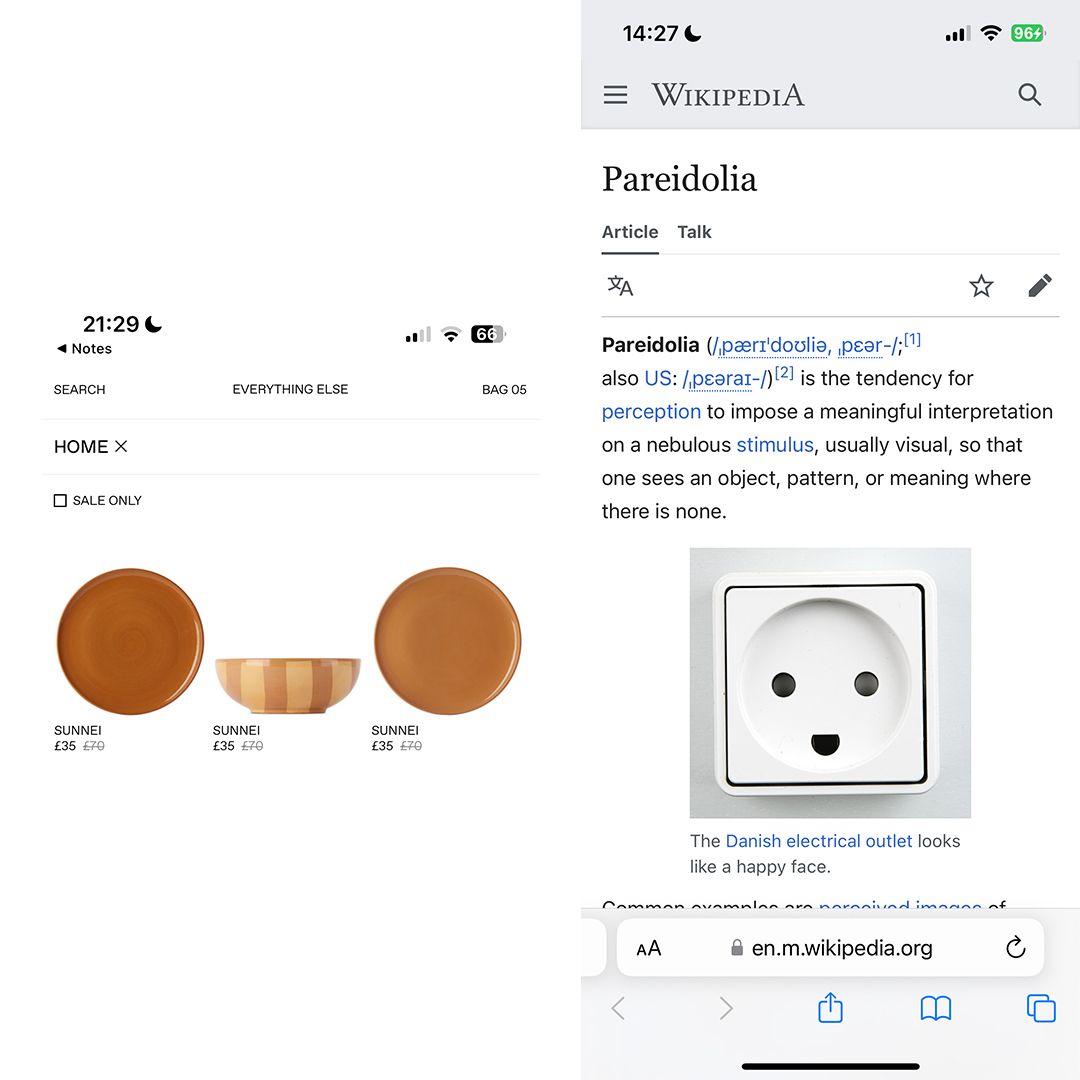1080x1080 pixels.
Task: Tick the SALE ONLY checkbox
Action: (61, 501)
